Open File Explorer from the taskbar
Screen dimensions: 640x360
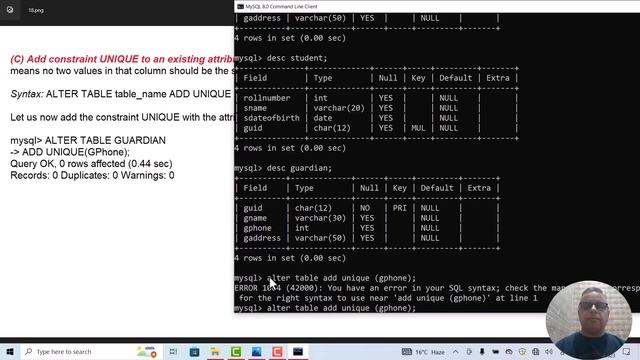click(215, 351)
